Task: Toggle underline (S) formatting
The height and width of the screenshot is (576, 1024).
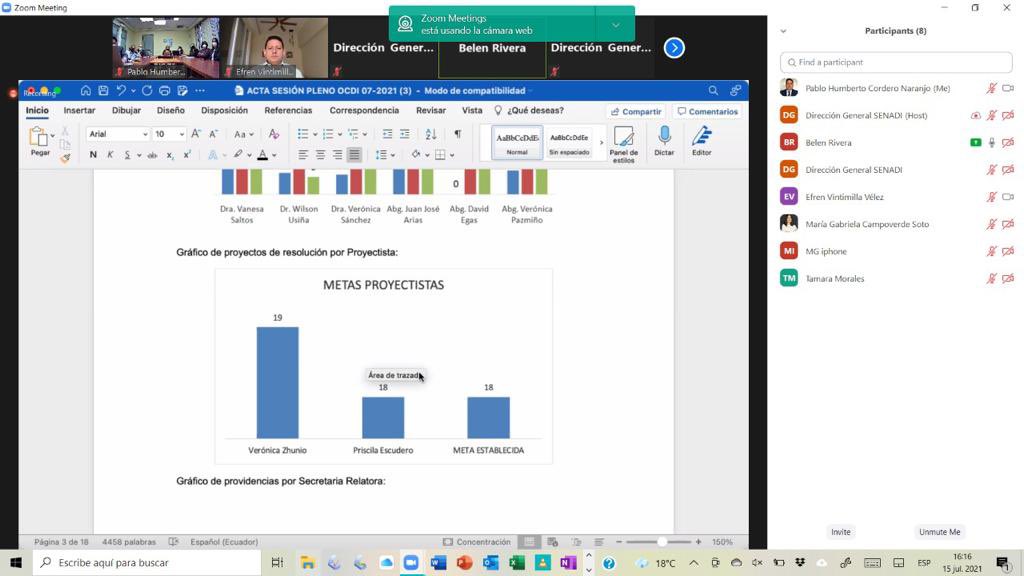Action: coord(127,155)
